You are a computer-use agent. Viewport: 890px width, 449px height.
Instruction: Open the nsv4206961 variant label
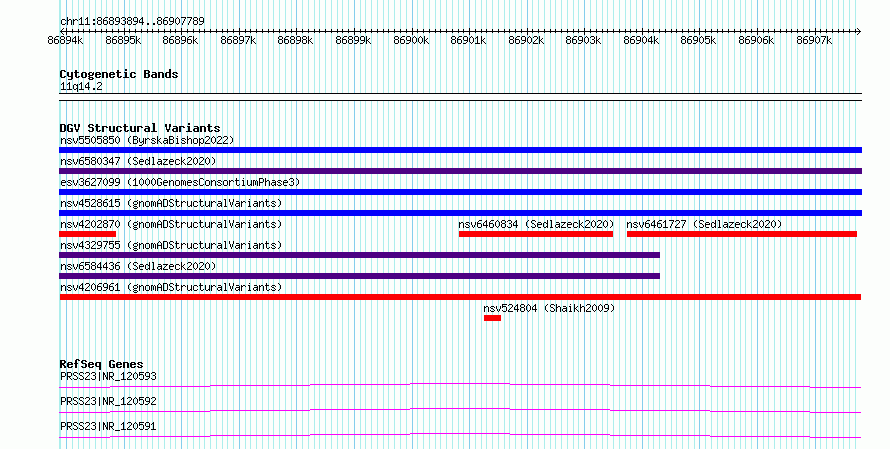[x=171, y=287]
